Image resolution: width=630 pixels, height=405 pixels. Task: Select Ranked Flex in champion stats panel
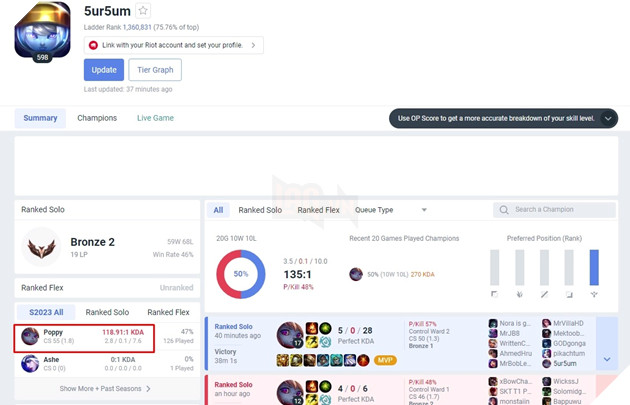(168, 312)
